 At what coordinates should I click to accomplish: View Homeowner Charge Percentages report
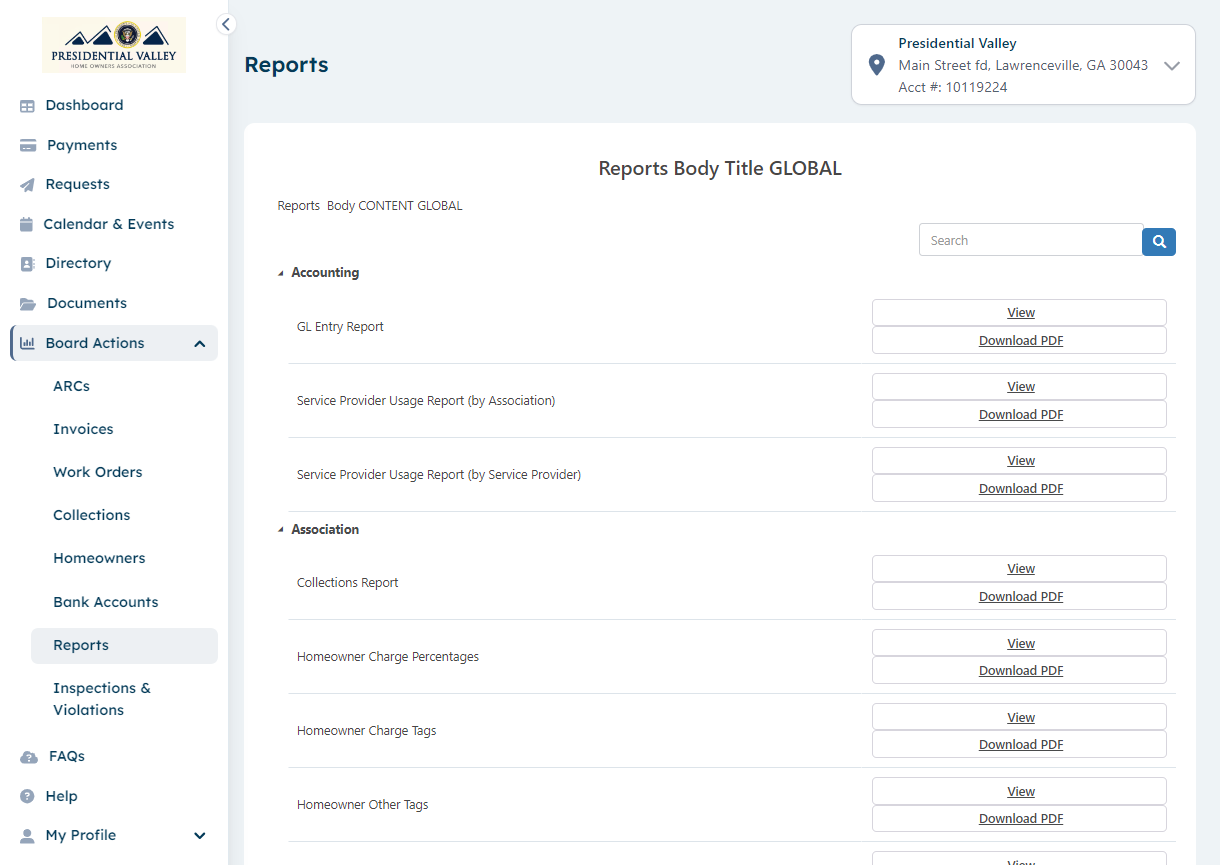[1019, 643]
